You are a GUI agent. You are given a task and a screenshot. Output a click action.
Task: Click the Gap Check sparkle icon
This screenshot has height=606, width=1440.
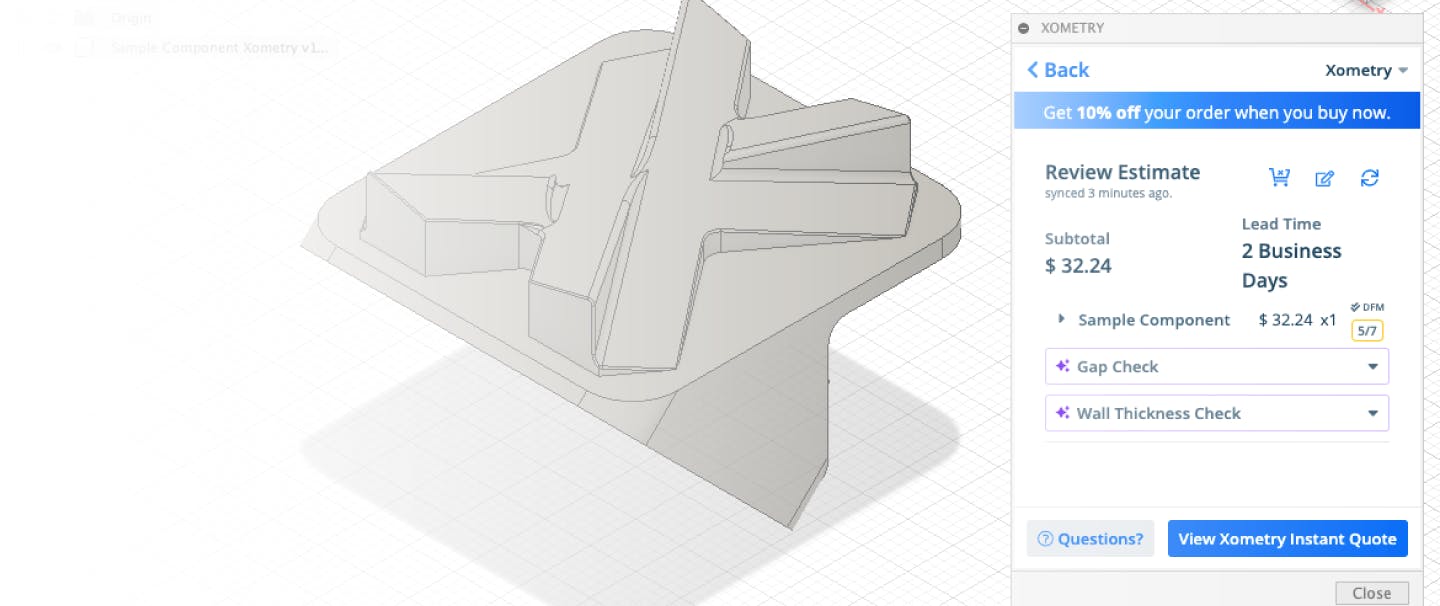1062,366
